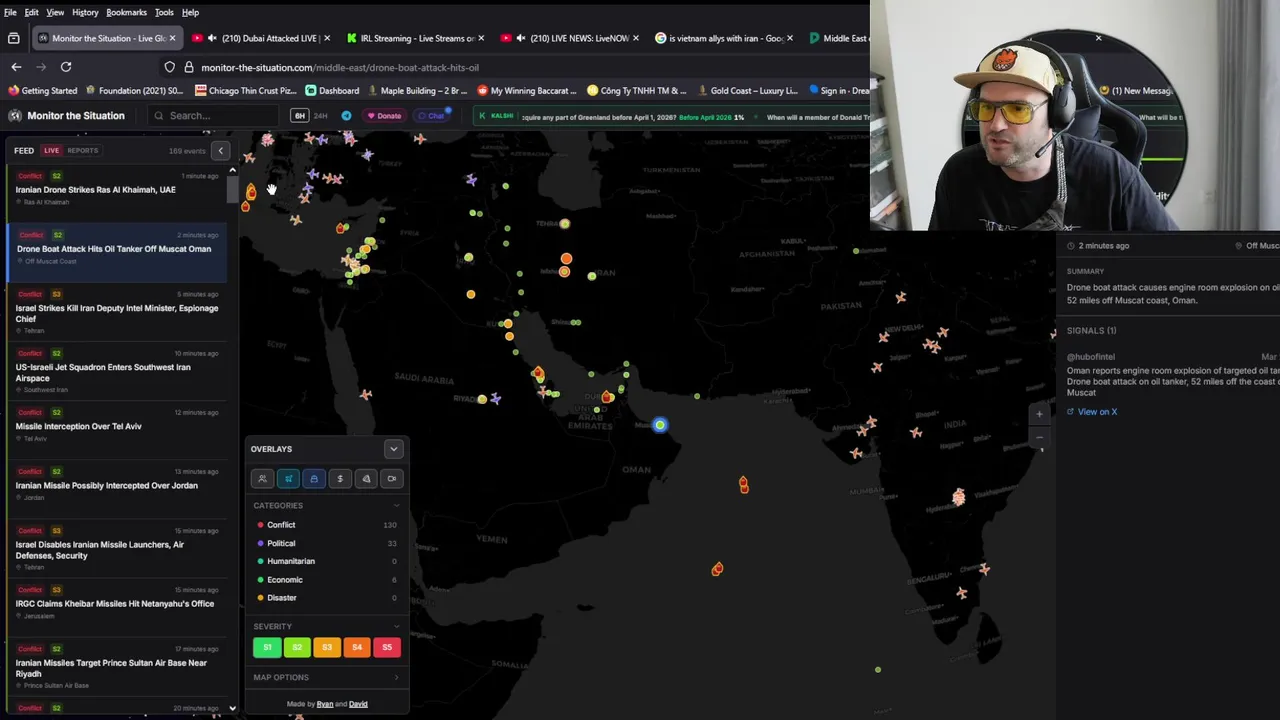Zoom out the map with minus
The width and height of the screenshot is (1280, 720).
[x=1039, y=437]
